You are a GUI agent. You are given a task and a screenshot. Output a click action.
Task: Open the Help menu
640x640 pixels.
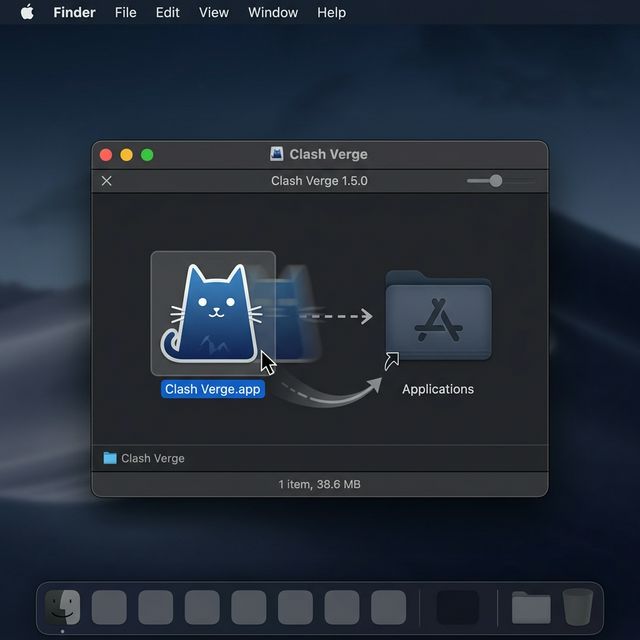[331, 12]
